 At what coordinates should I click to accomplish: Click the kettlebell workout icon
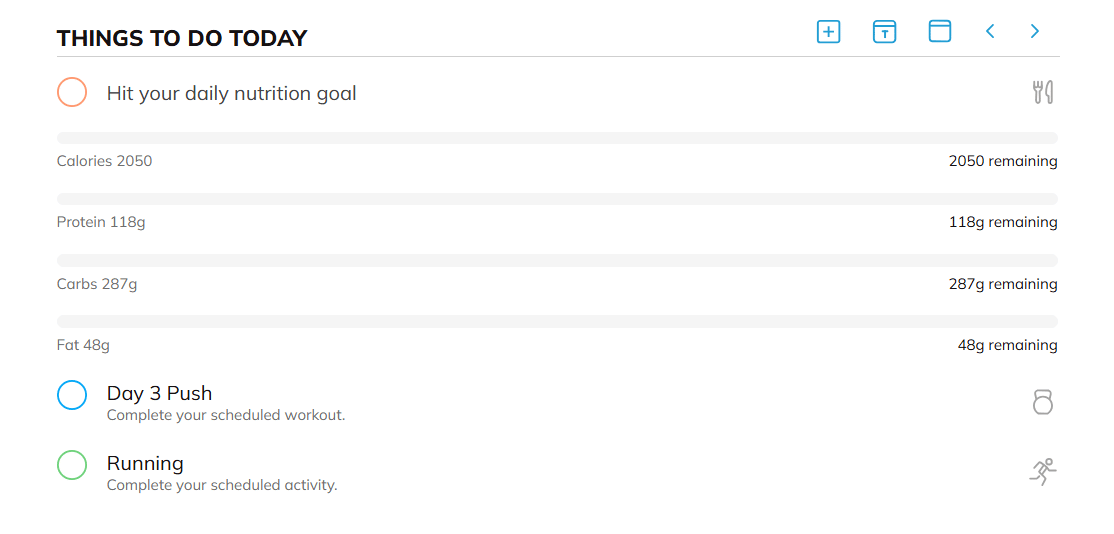coord(1043,402)
